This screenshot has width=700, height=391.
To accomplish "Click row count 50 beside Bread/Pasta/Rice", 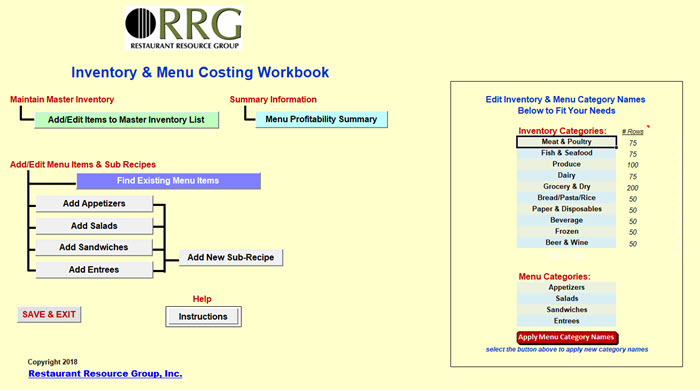I will tap(633, 199).
